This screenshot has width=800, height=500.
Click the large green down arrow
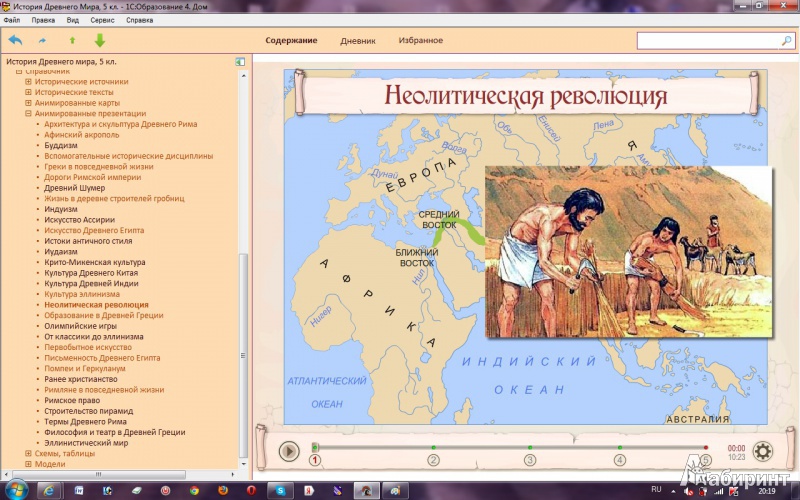(100, 40)
